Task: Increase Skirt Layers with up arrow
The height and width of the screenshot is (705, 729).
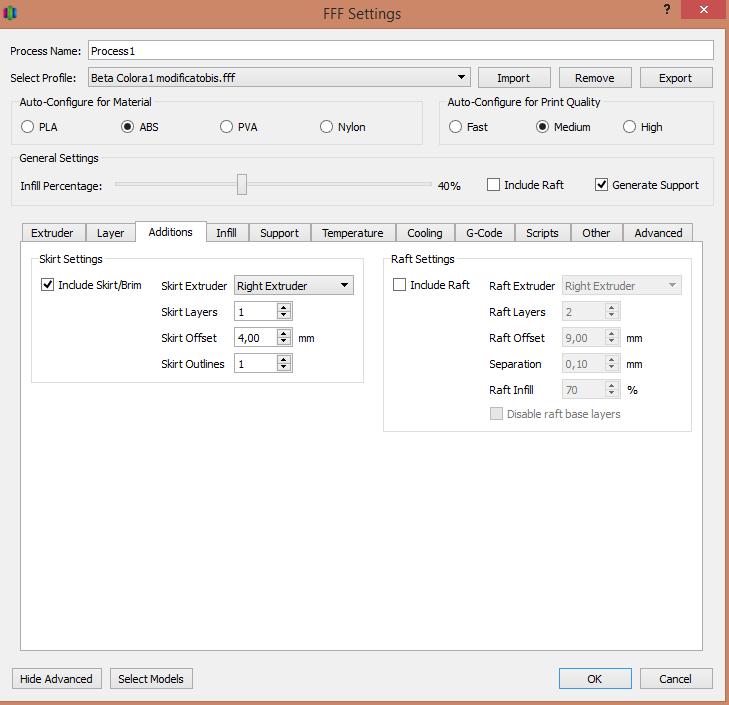Action: click(x=284, y=308)
